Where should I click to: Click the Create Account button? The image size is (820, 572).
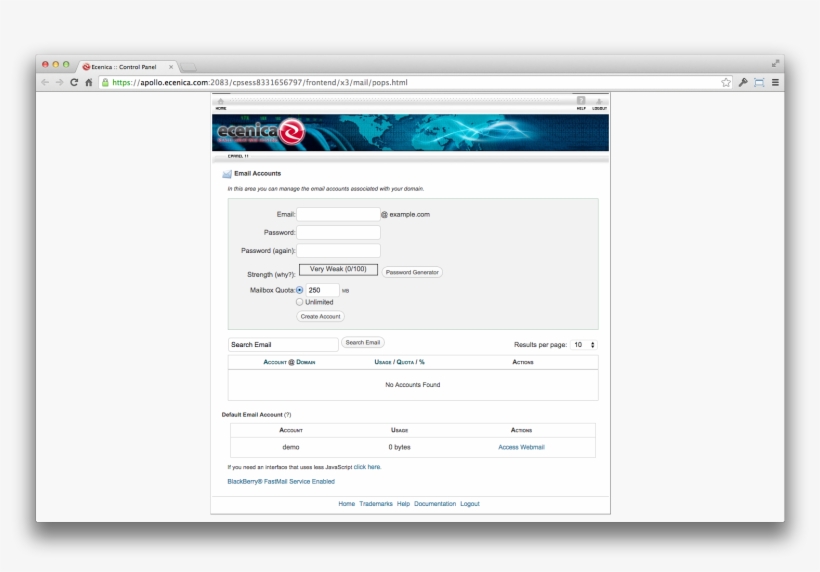(321, 316)
